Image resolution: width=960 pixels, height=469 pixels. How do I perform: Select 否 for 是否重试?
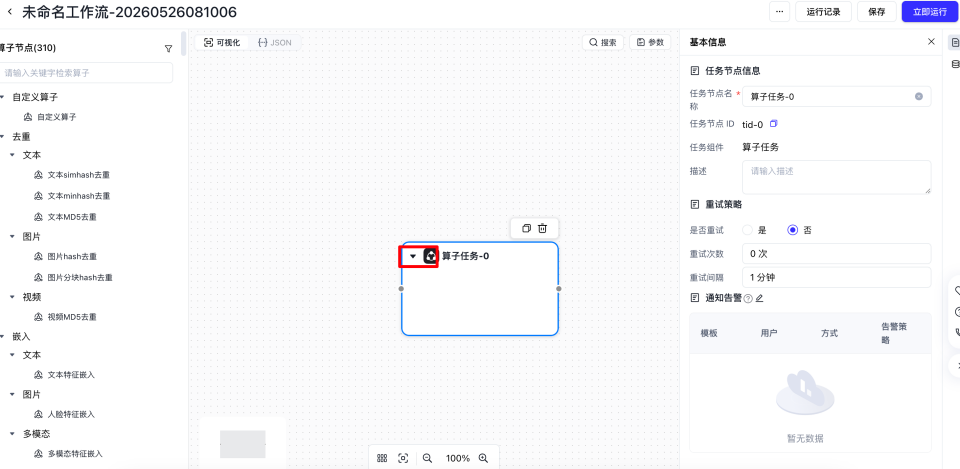pos(792,230)
